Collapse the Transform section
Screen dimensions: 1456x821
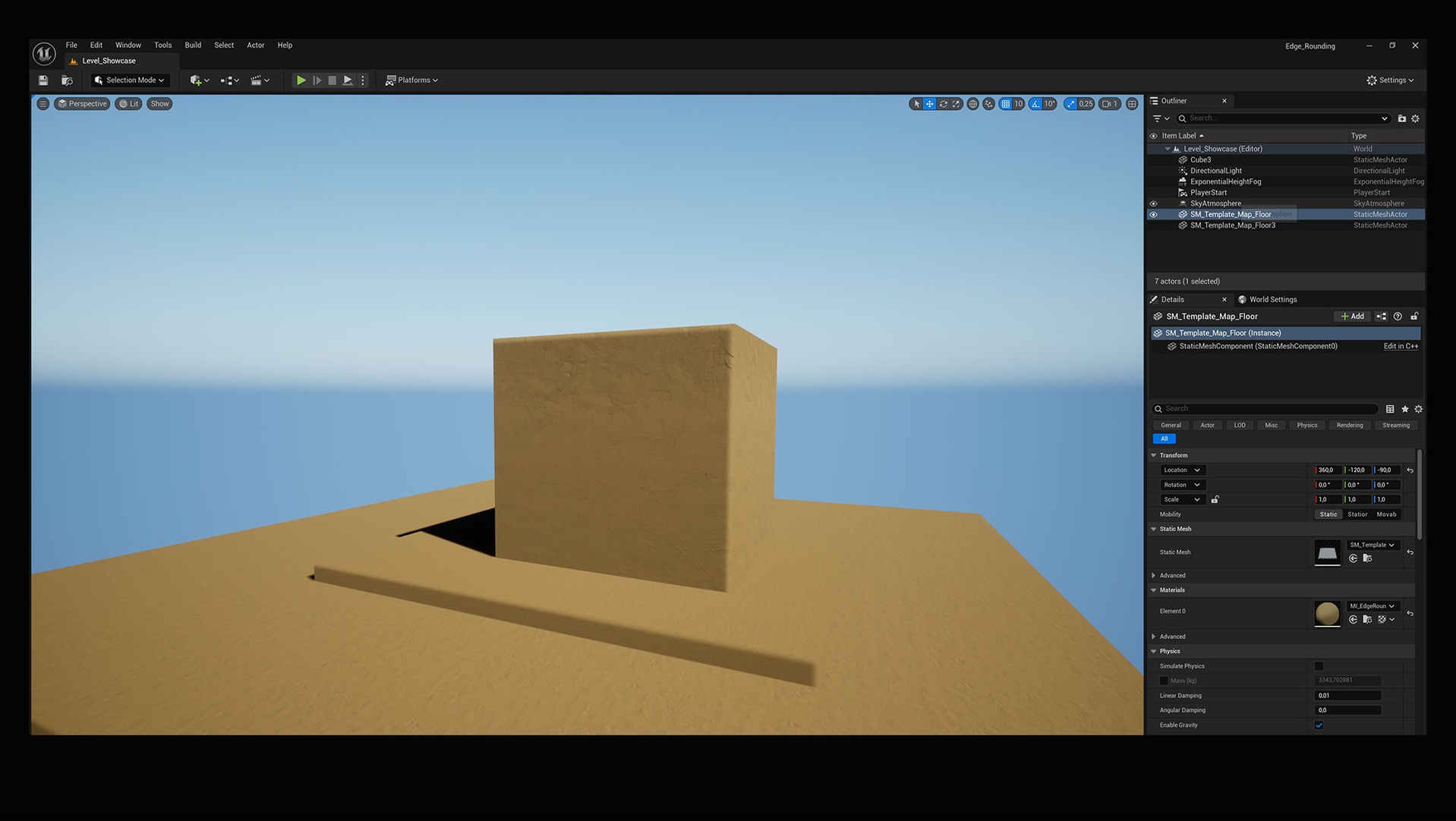point(1154,456)
